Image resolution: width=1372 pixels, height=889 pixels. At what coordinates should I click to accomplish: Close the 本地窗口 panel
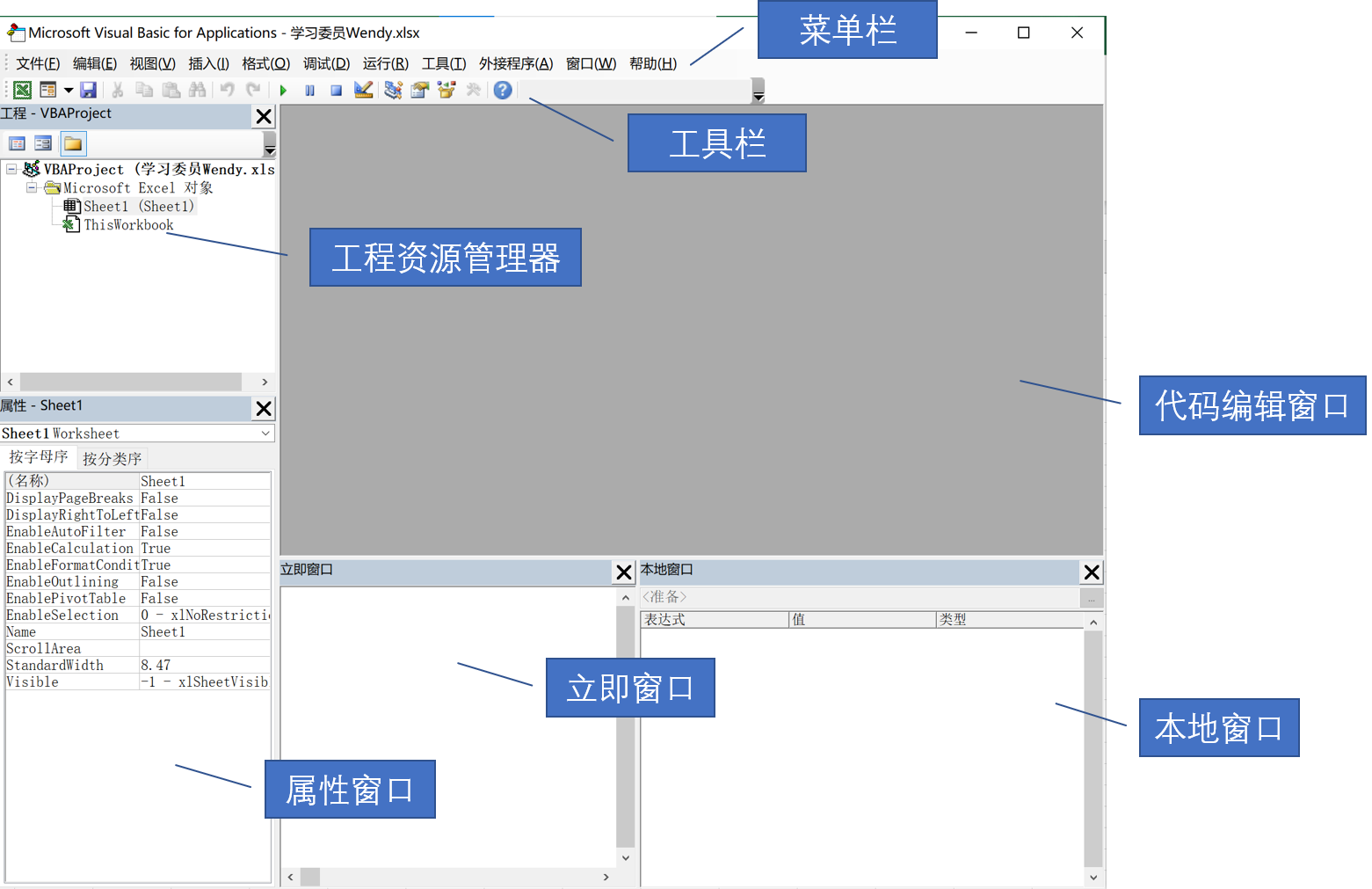click(1092, 572)
